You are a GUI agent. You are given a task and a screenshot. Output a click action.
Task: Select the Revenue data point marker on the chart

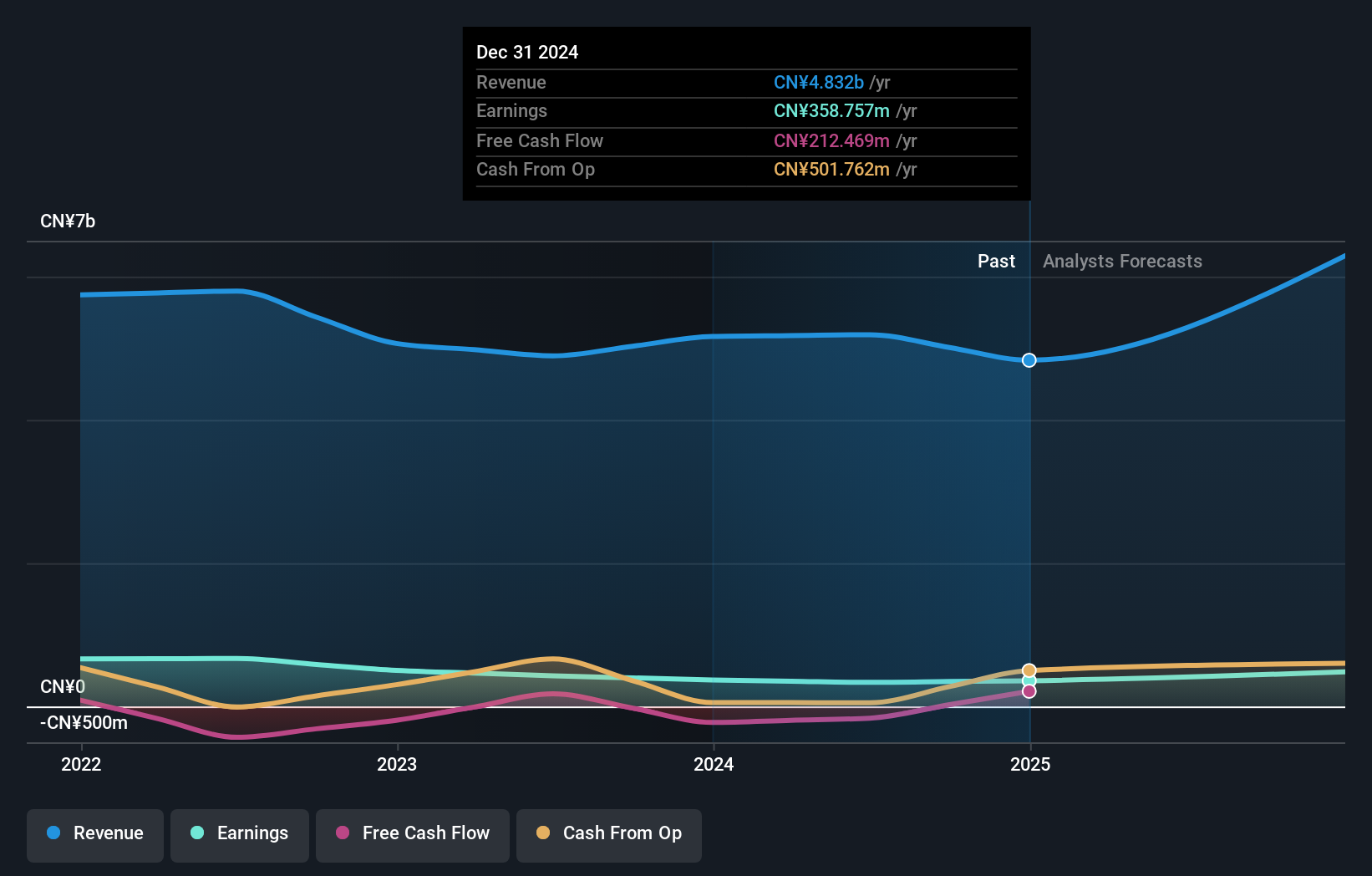click(1029, 360)
